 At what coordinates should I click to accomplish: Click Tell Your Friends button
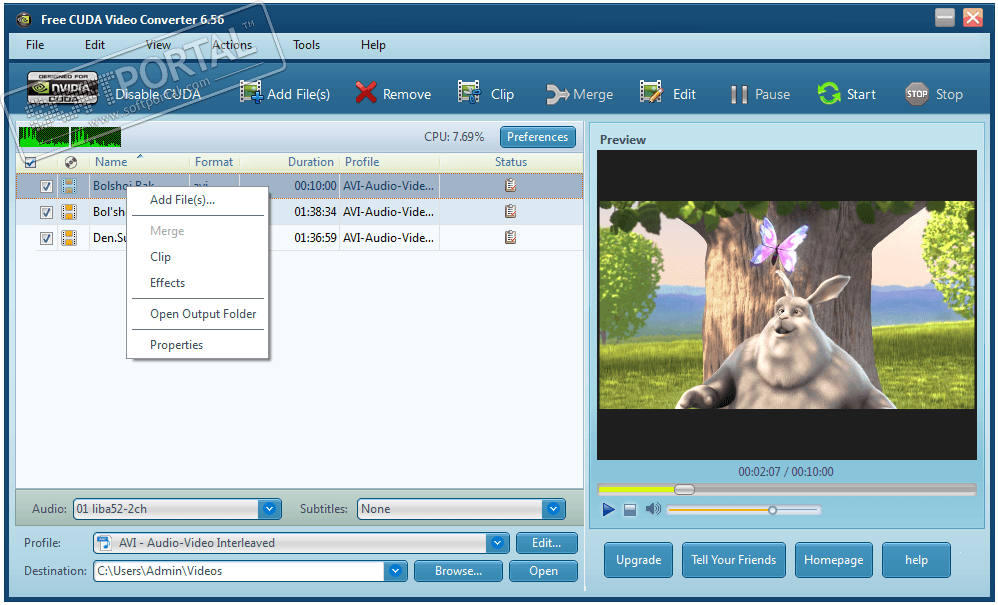tap(734, 560)
